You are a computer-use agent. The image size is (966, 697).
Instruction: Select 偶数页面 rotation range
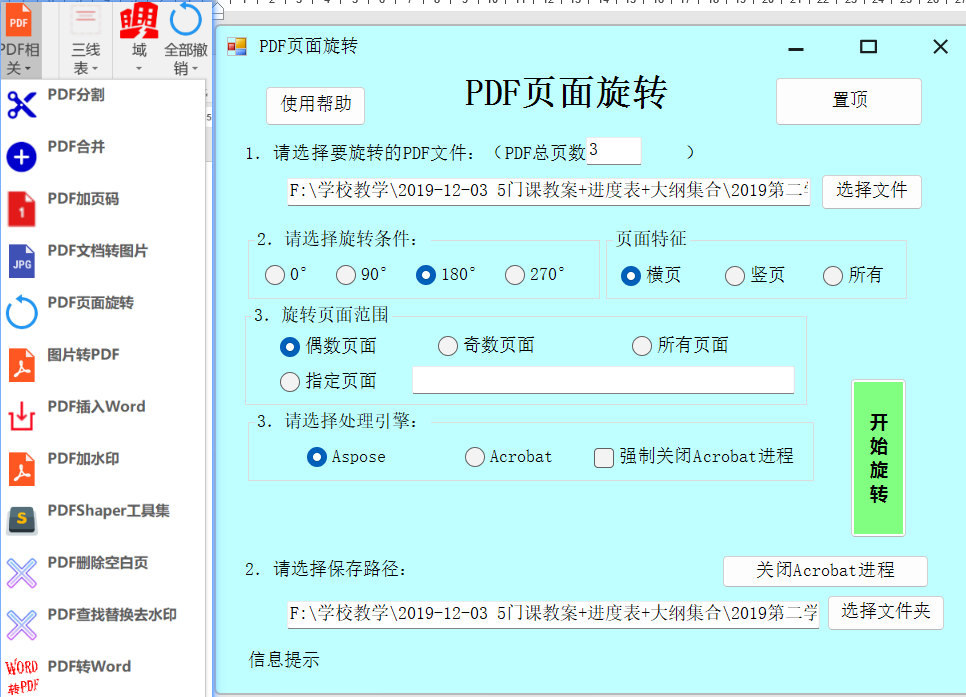328,346
